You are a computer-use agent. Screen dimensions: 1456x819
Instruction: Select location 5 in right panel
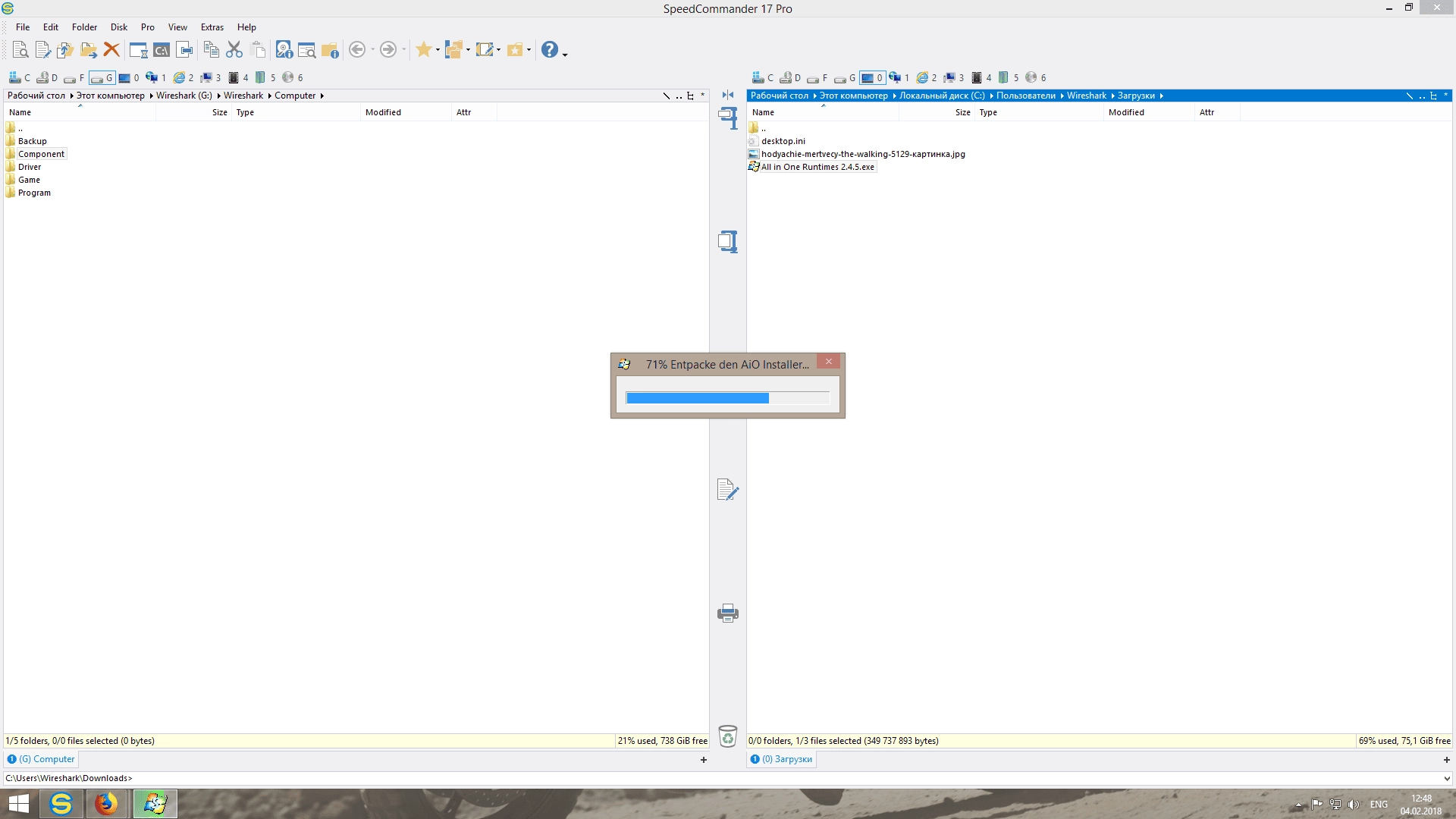click(x=1009, y=77)
